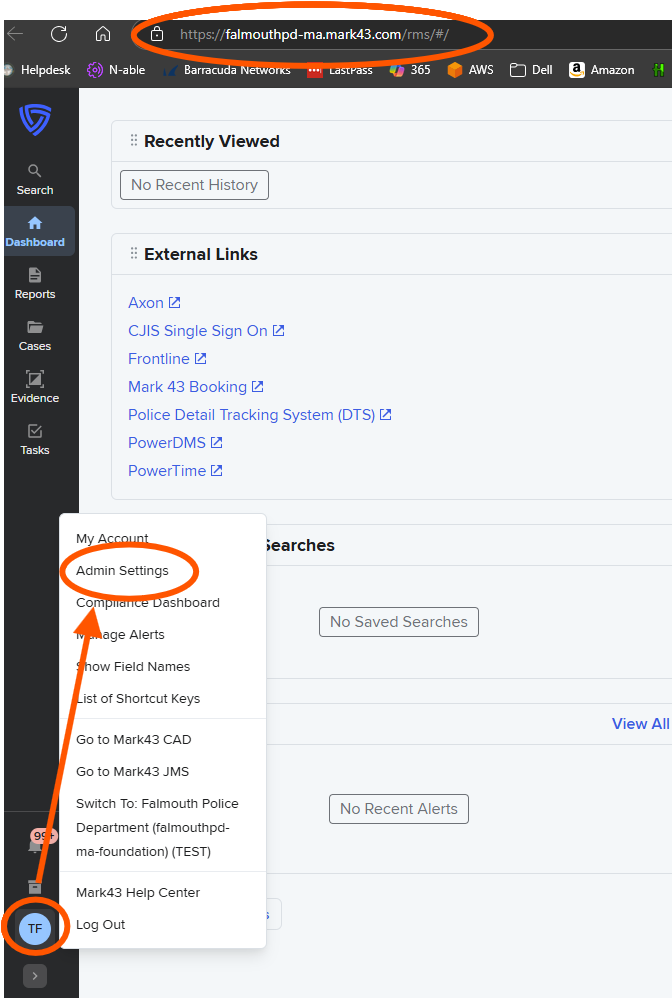
Task: Open Police Detail Tracking System link
Action: click(260, 415)
